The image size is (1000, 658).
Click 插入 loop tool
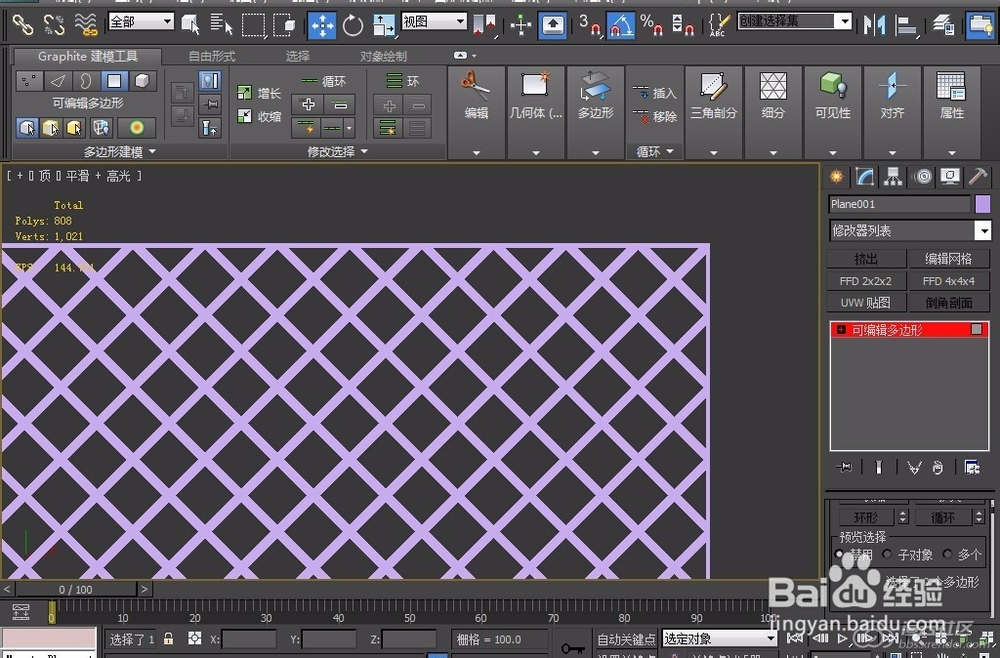pyautogui.click(x=654, y=93)
